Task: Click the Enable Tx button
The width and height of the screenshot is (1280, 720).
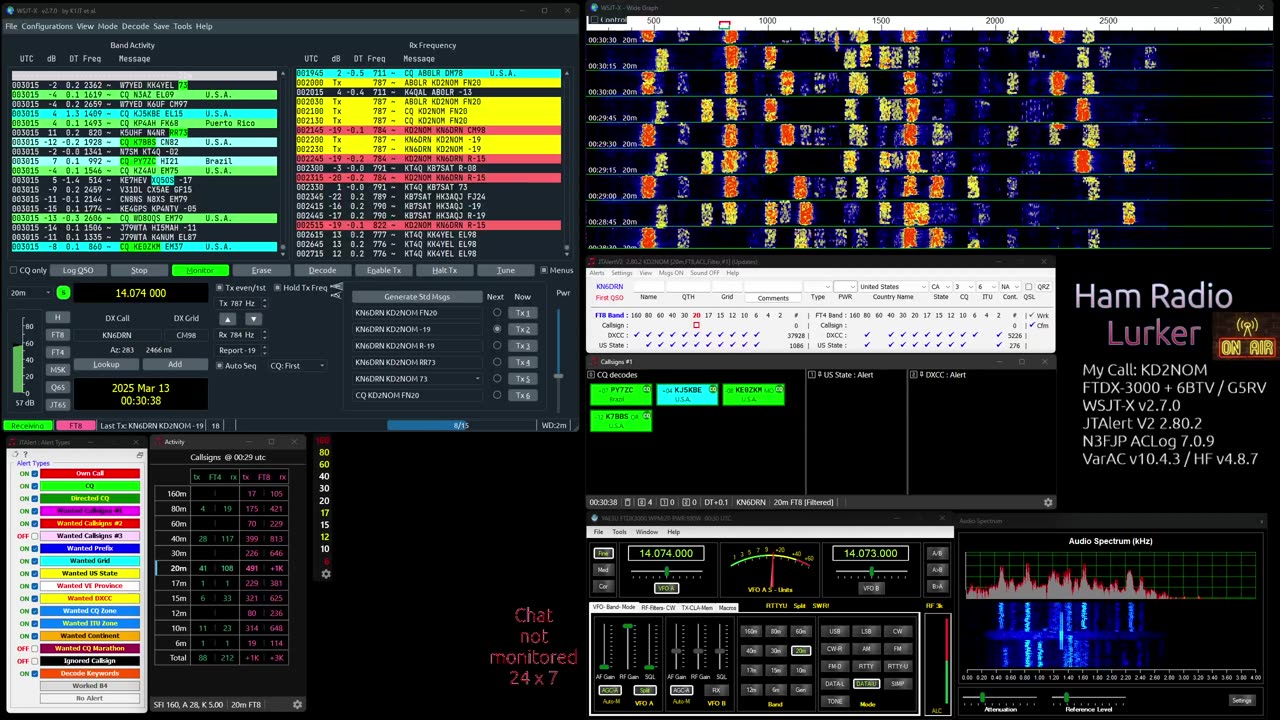Action: point(384,270)
